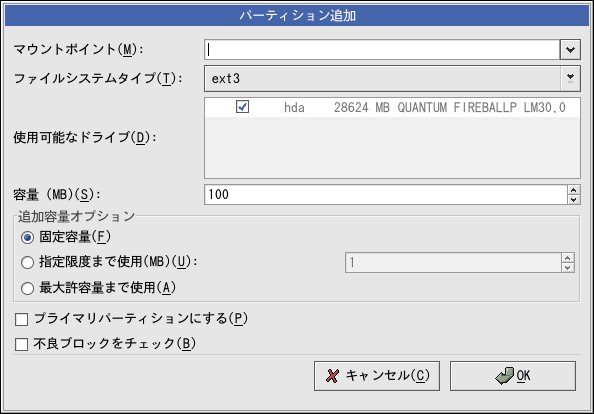Confirm with the OK button

513,376
